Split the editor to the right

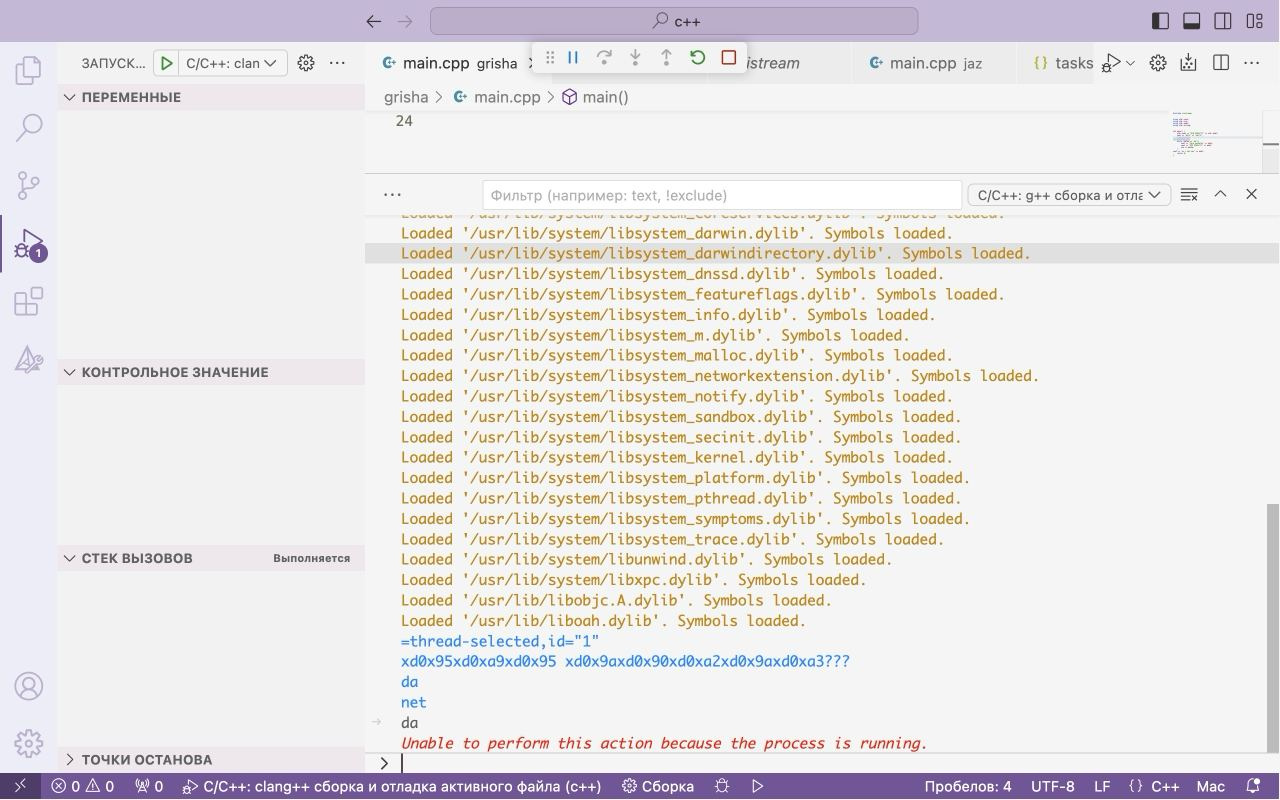click(x=1221, y=63)
